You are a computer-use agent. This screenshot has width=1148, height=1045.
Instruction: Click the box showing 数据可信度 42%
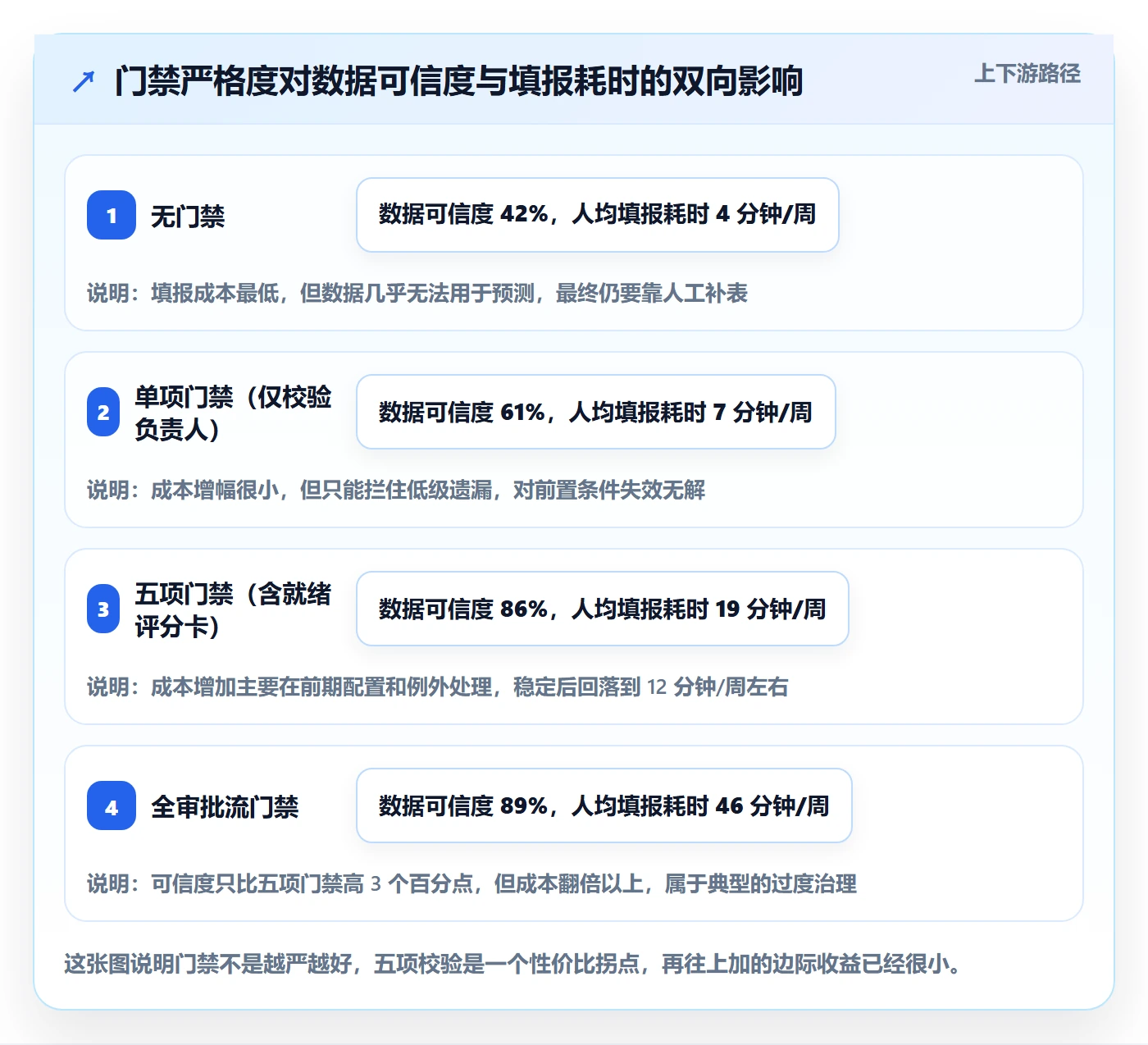point(598,215)
